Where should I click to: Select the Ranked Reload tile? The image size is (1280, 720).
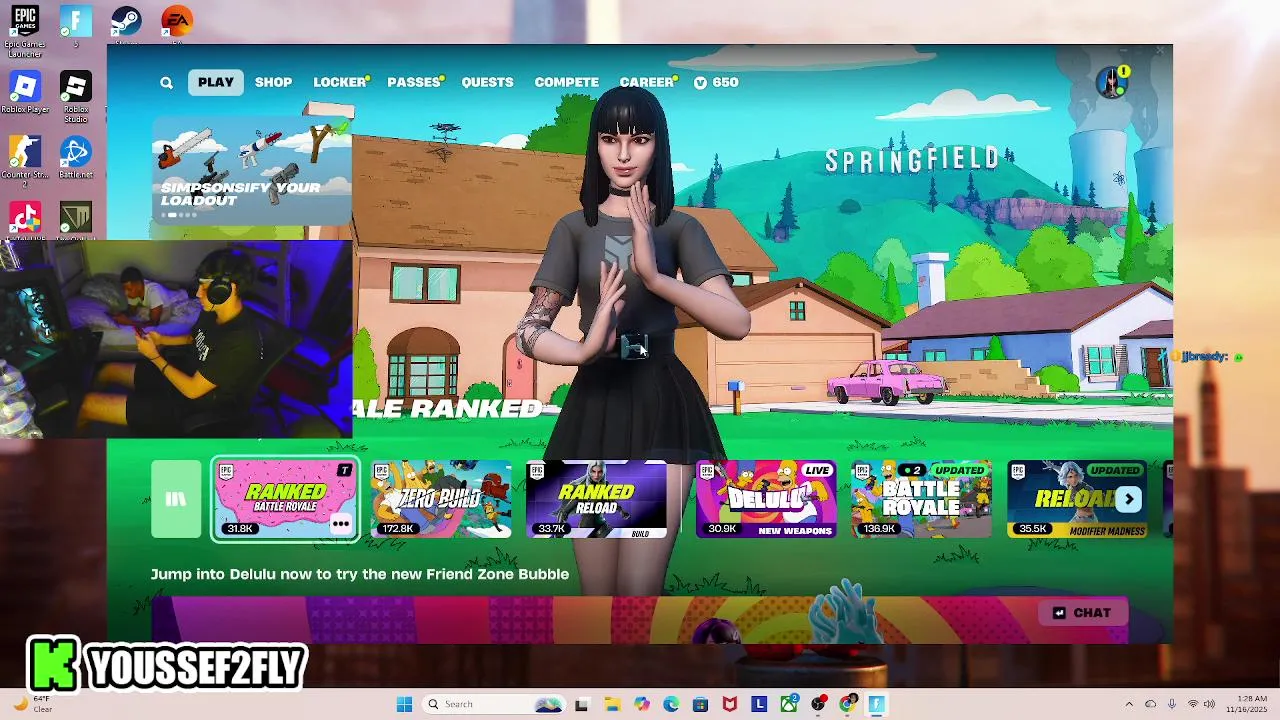(596, 499)
